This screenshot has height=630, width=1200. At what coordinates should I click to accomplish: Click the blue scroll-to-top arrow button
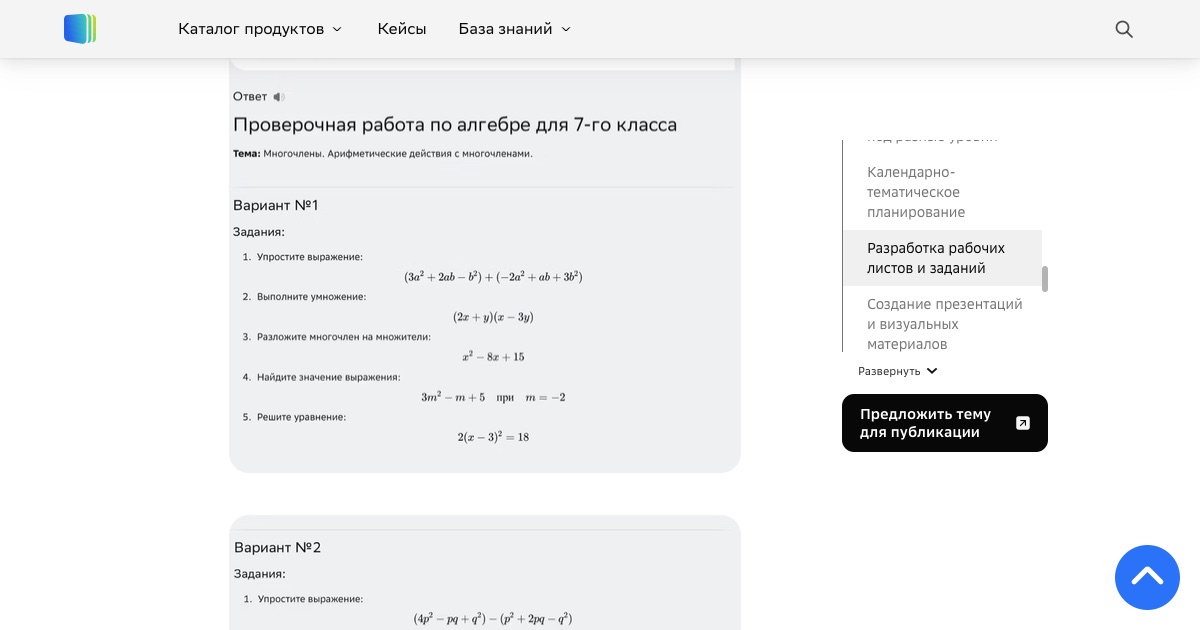pyautogui.click(x=1147, y=577)
